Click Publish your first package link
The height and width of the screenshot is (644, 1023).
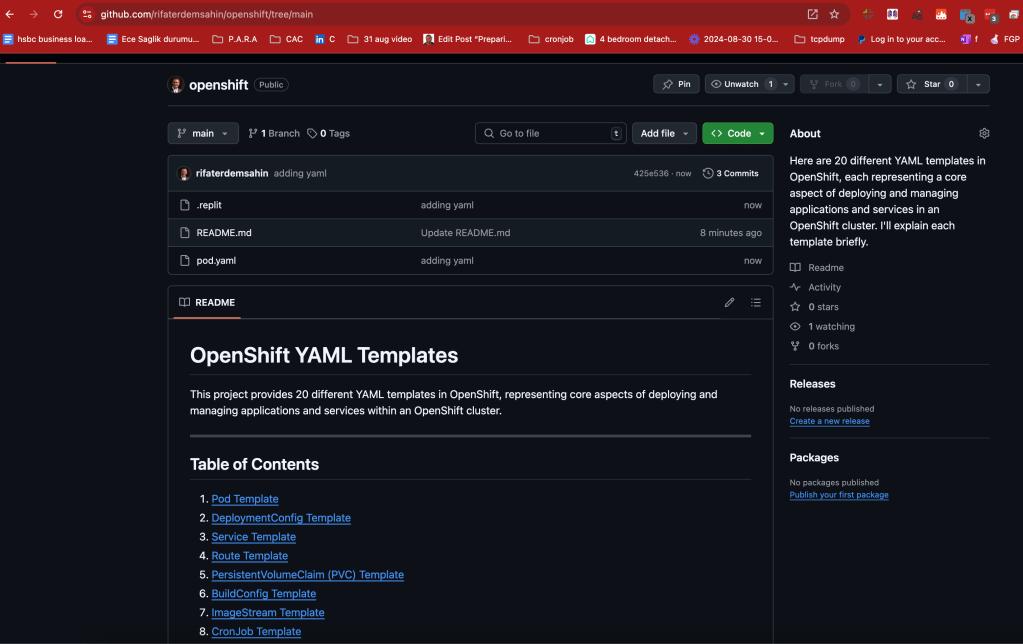[x=839, y=495]
